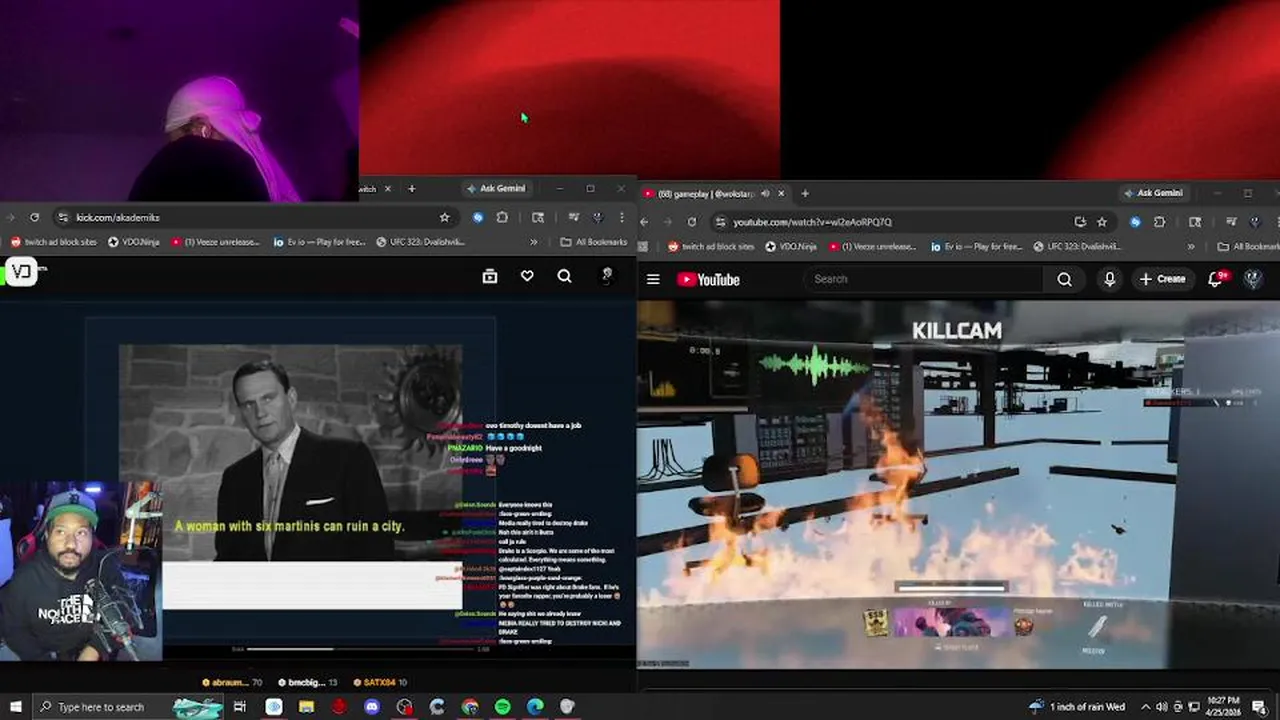Open new tab in Kick window
Image resolution: width=1280 pixels, height=720 pixels.
411,188
